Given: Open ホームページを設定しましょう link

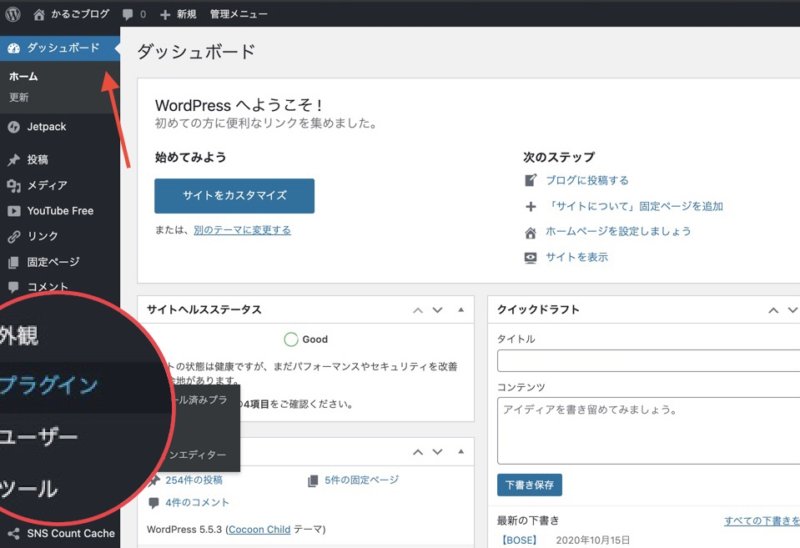Looking at the screenshot, I should (618, 232).
